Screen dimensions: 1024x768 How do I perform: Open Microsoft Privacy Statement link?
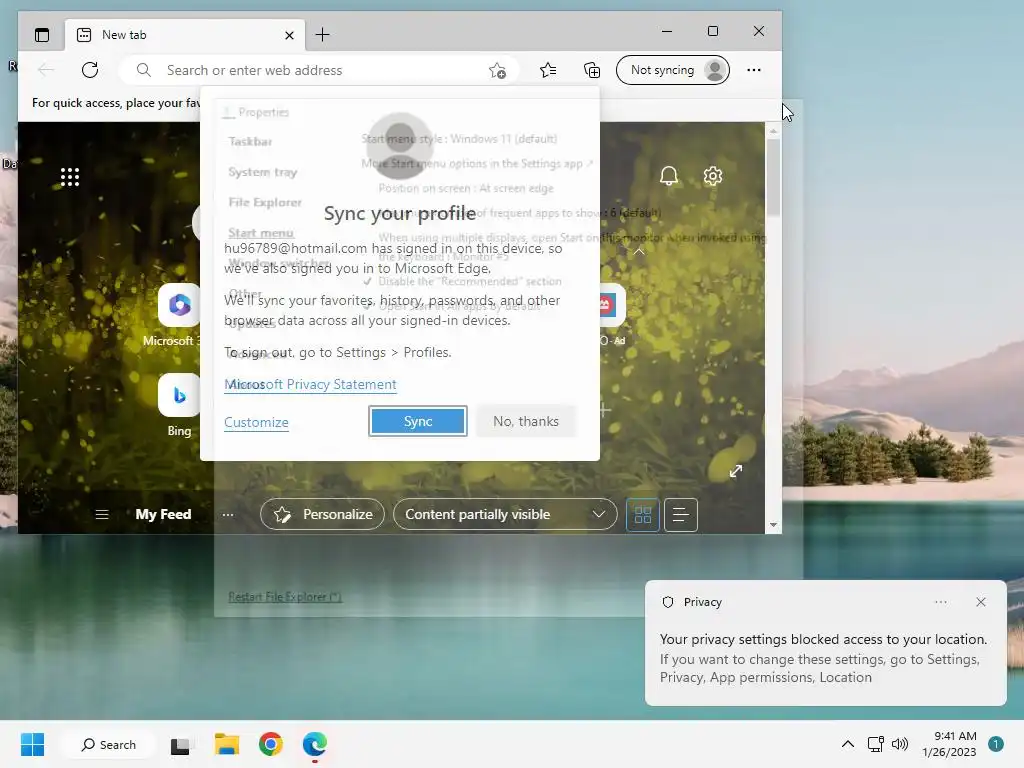(x=310, y=384)
